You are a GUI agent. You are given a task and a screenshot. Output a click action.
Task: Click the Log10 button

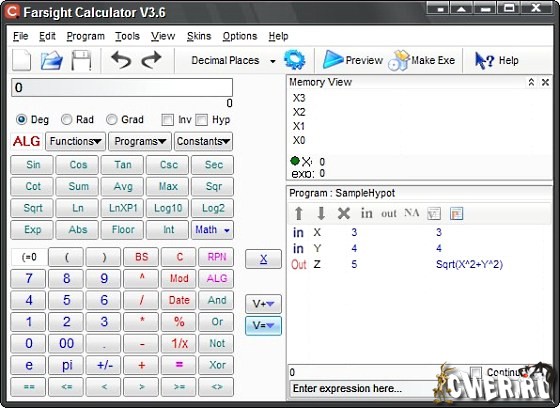coord(168,208)
